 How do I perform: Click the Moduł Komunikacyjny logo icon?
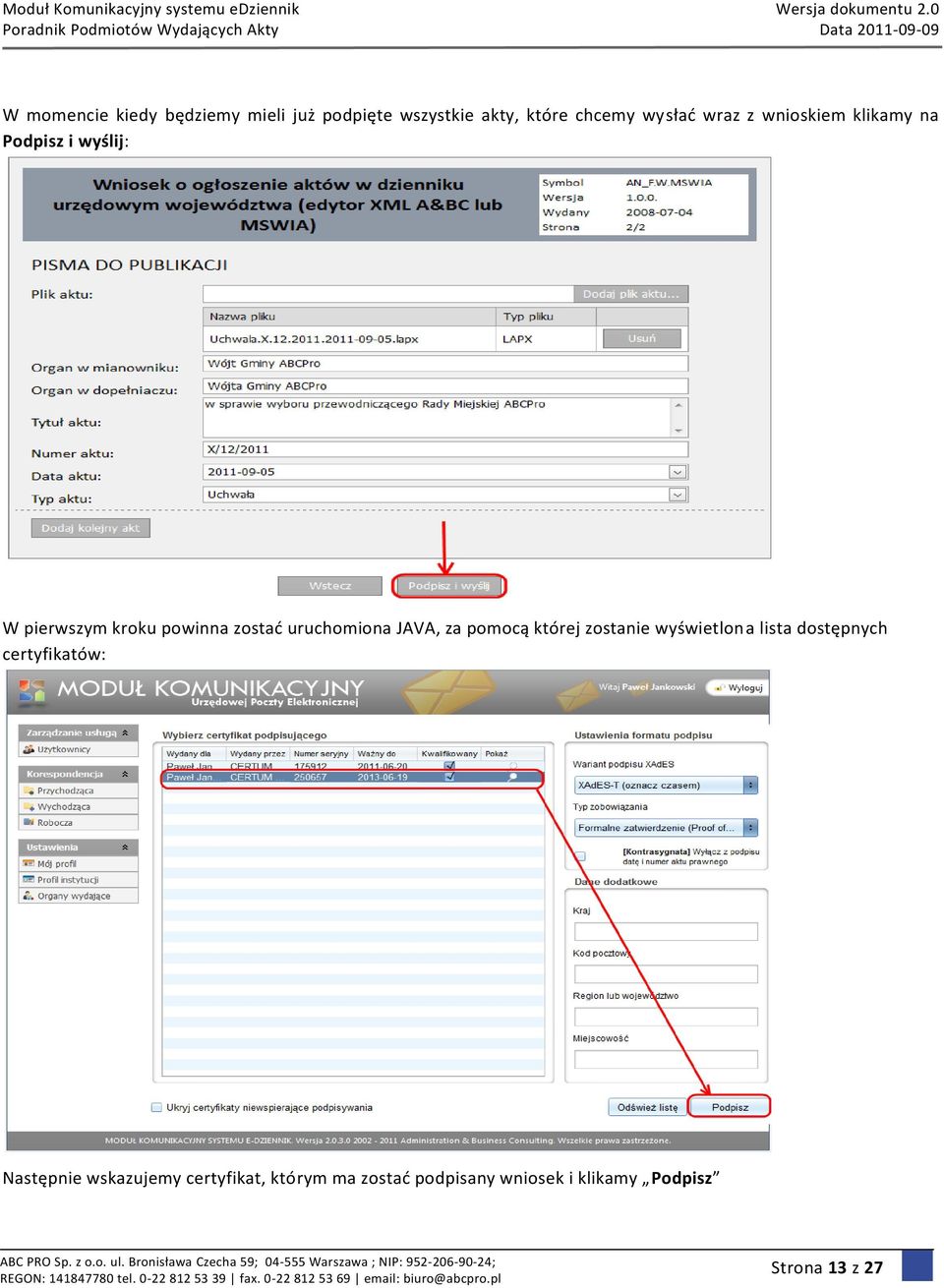32,691
